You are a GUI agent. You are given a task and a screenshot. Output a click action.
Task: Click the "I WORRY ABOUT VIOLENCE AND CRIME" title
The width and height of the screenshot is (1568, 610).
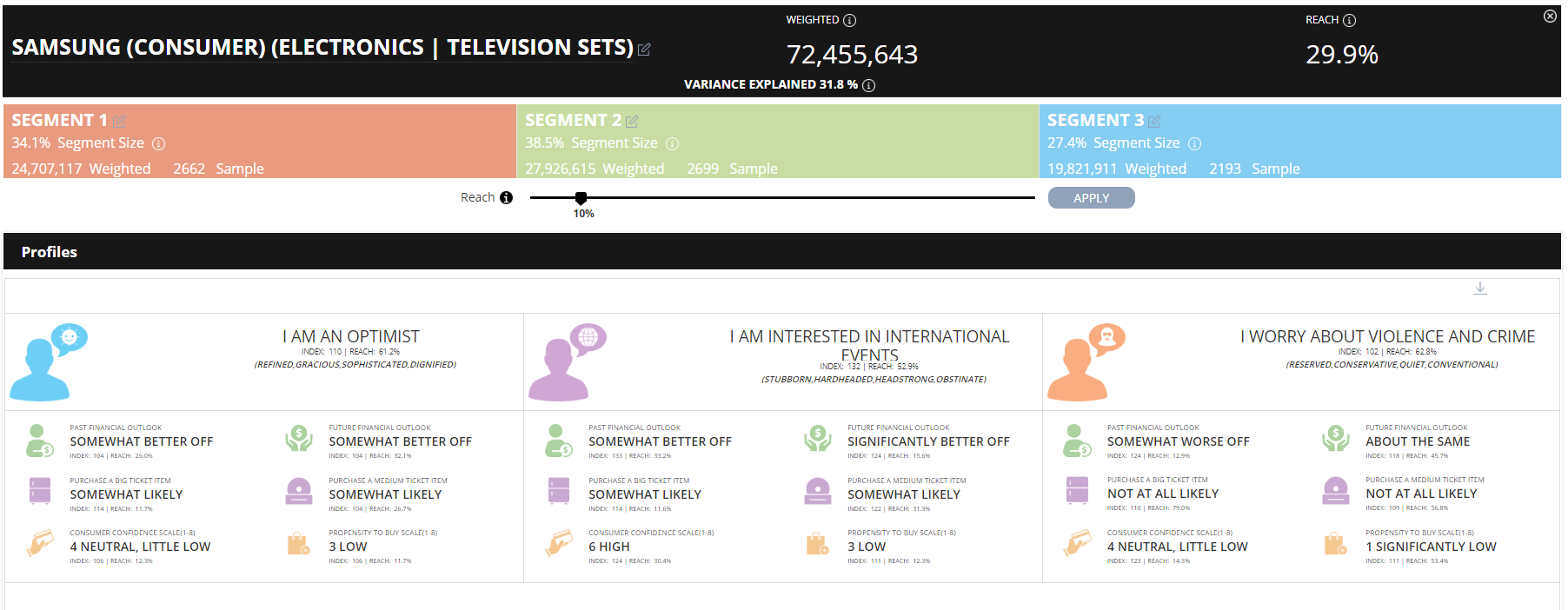[x=1388, y=337]
